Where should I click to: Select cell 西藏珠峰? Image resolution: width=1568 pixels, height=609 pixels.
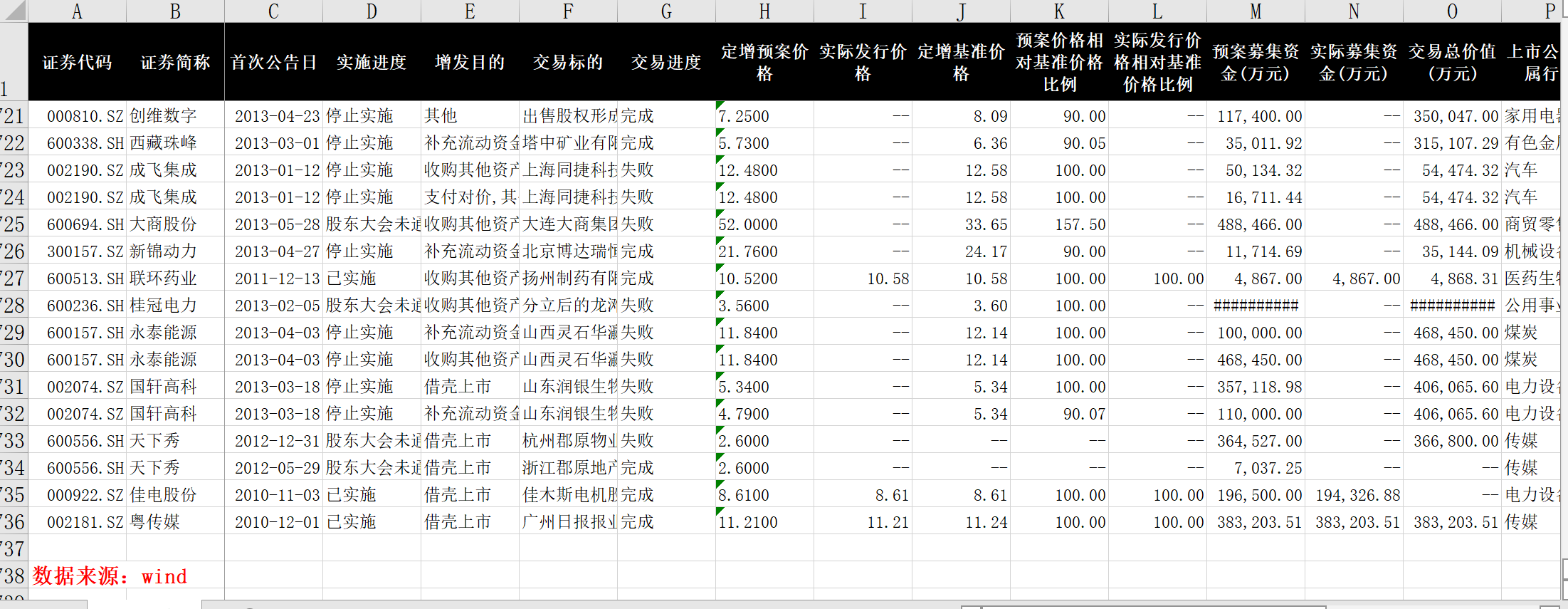175,142
